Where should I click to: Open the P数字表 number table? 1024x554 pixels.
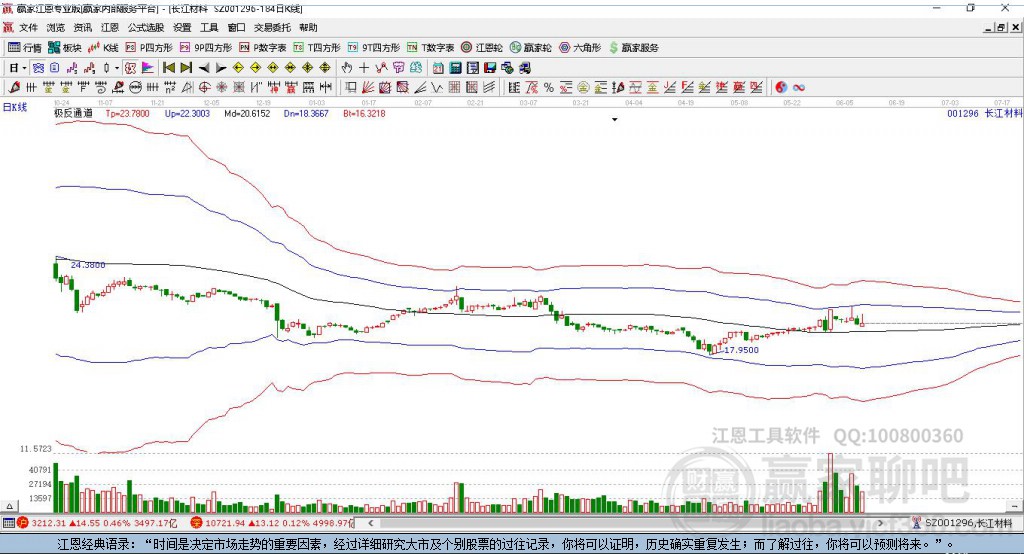point(263,48)
